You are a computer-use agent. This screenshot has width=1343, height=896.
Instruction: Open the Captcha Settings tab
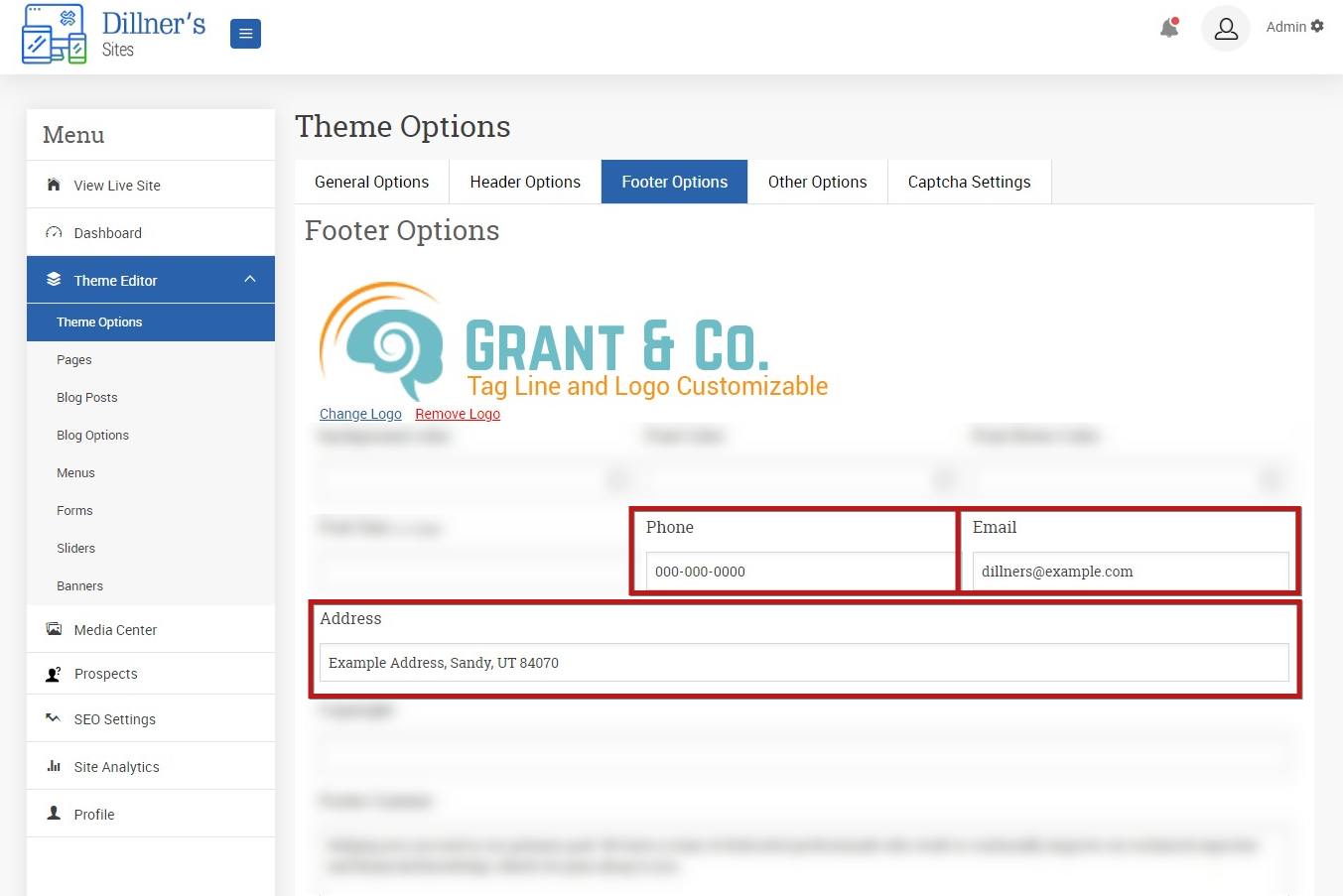970,182
